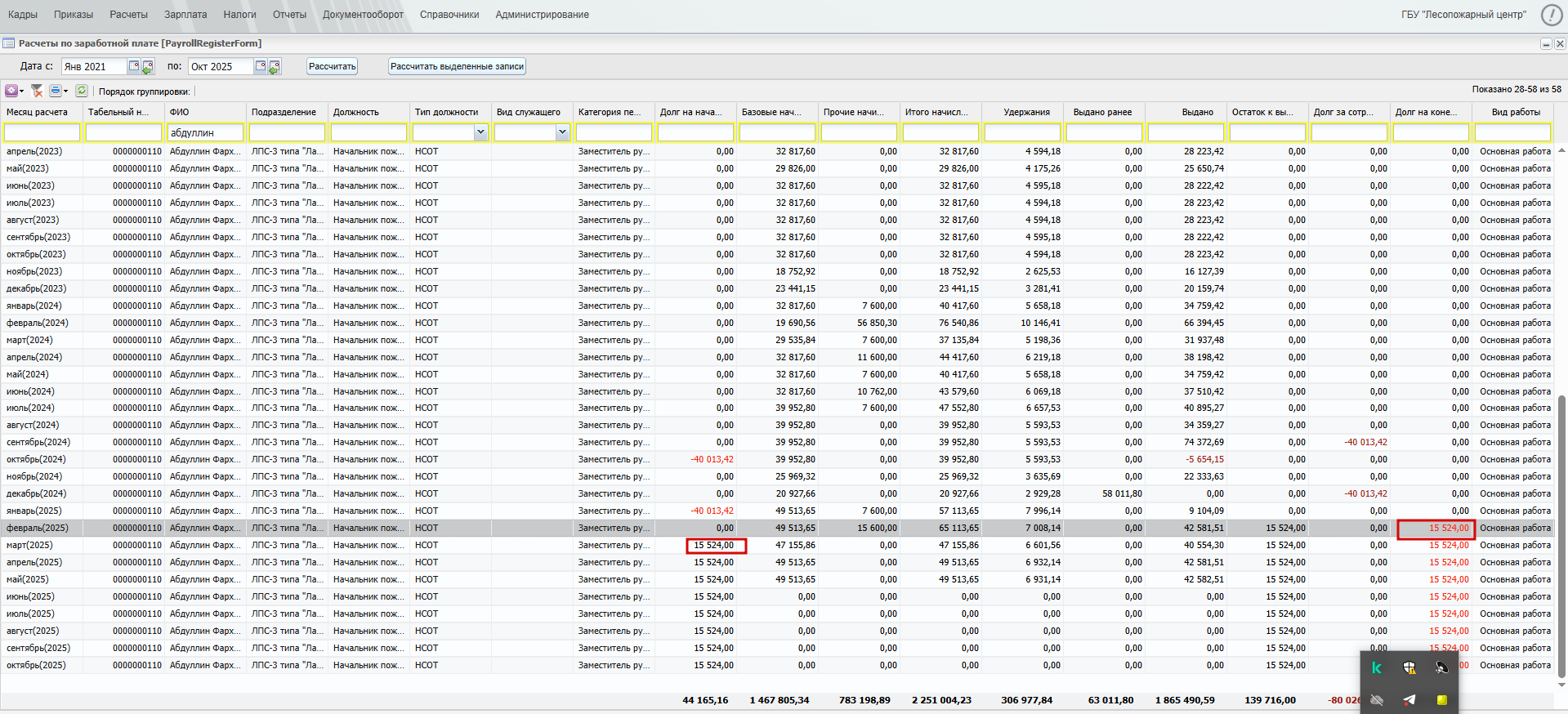Click the green refresh table icon

(x=82, y=91)
